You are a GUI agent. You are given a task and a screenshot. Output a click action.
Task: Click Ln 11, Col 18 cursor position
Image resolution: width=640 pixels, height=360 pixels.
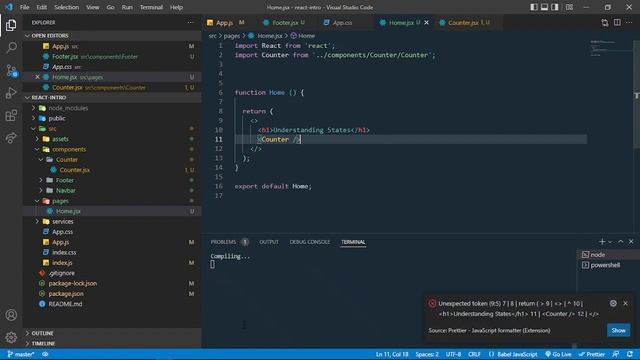[392, 354]
